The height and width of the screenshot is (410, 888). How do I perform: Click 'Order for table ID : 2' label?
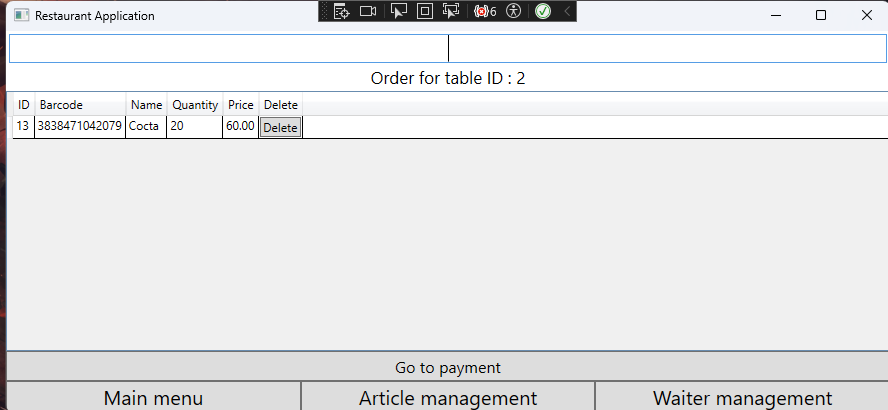coord(447,78)
